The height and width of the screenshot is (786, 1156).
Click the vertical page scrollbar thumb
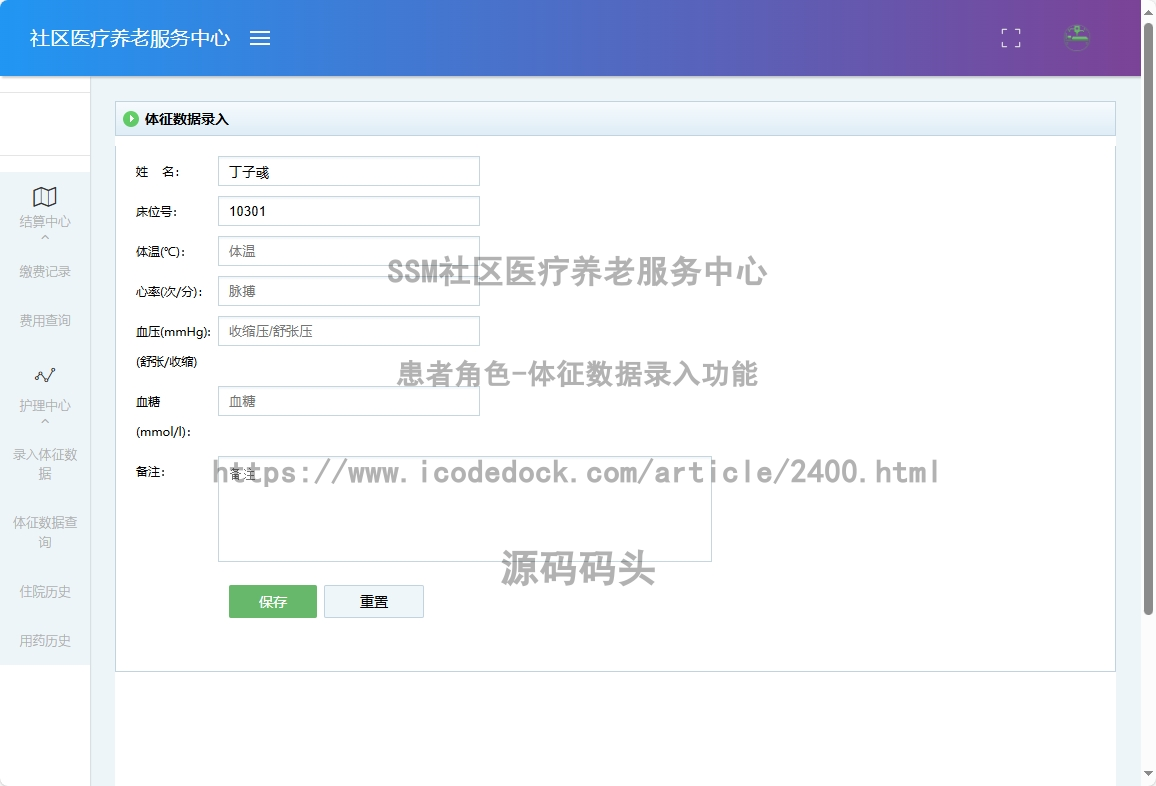coord(1148,317)
